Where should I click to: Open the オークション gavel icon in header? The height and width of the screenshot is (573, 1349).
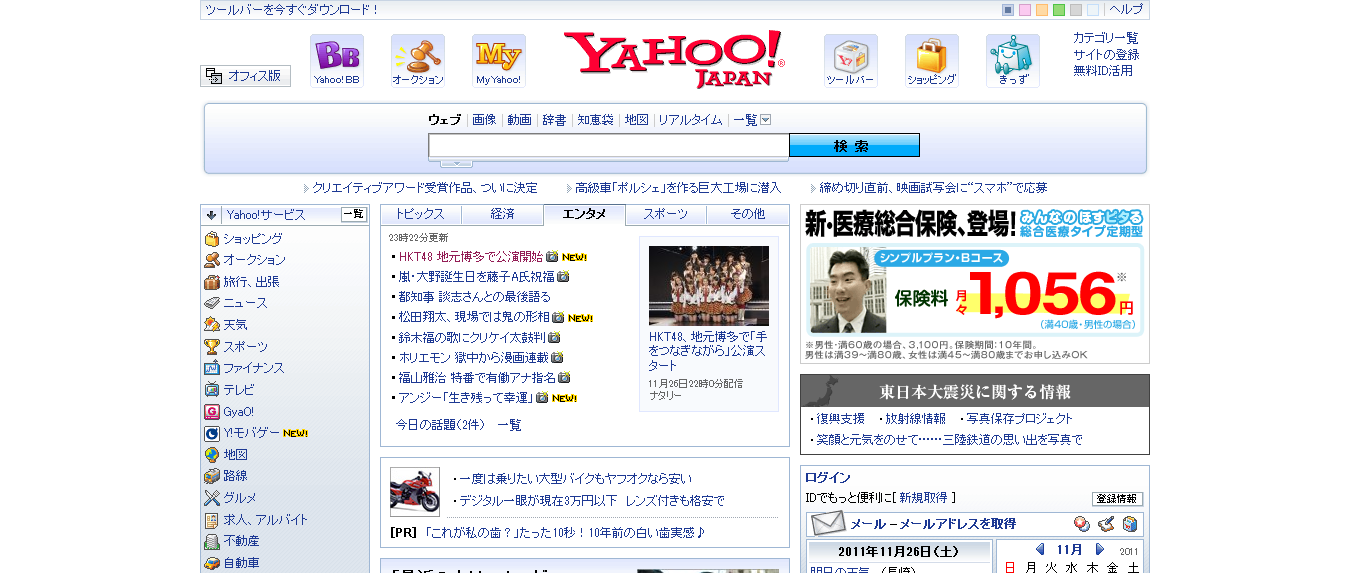pos(418,61)
